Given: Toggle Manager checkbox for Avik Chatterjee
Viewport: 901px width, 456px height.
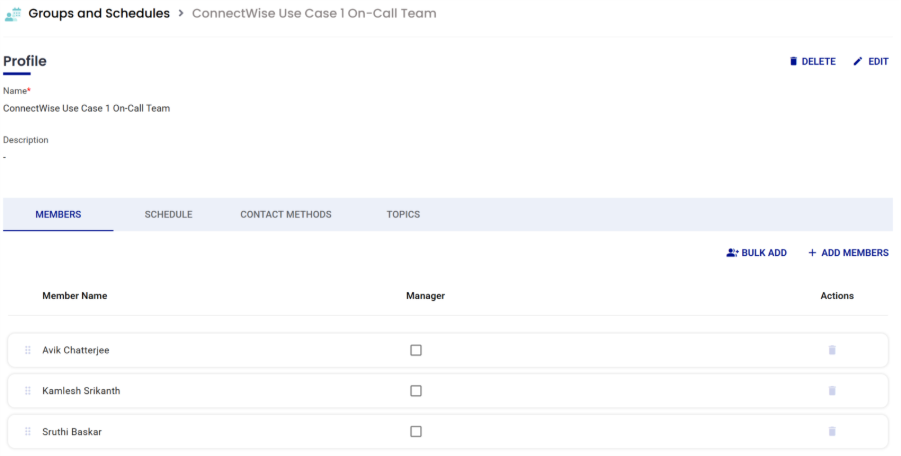Looking at the screenshot, I should click(416, 350).
